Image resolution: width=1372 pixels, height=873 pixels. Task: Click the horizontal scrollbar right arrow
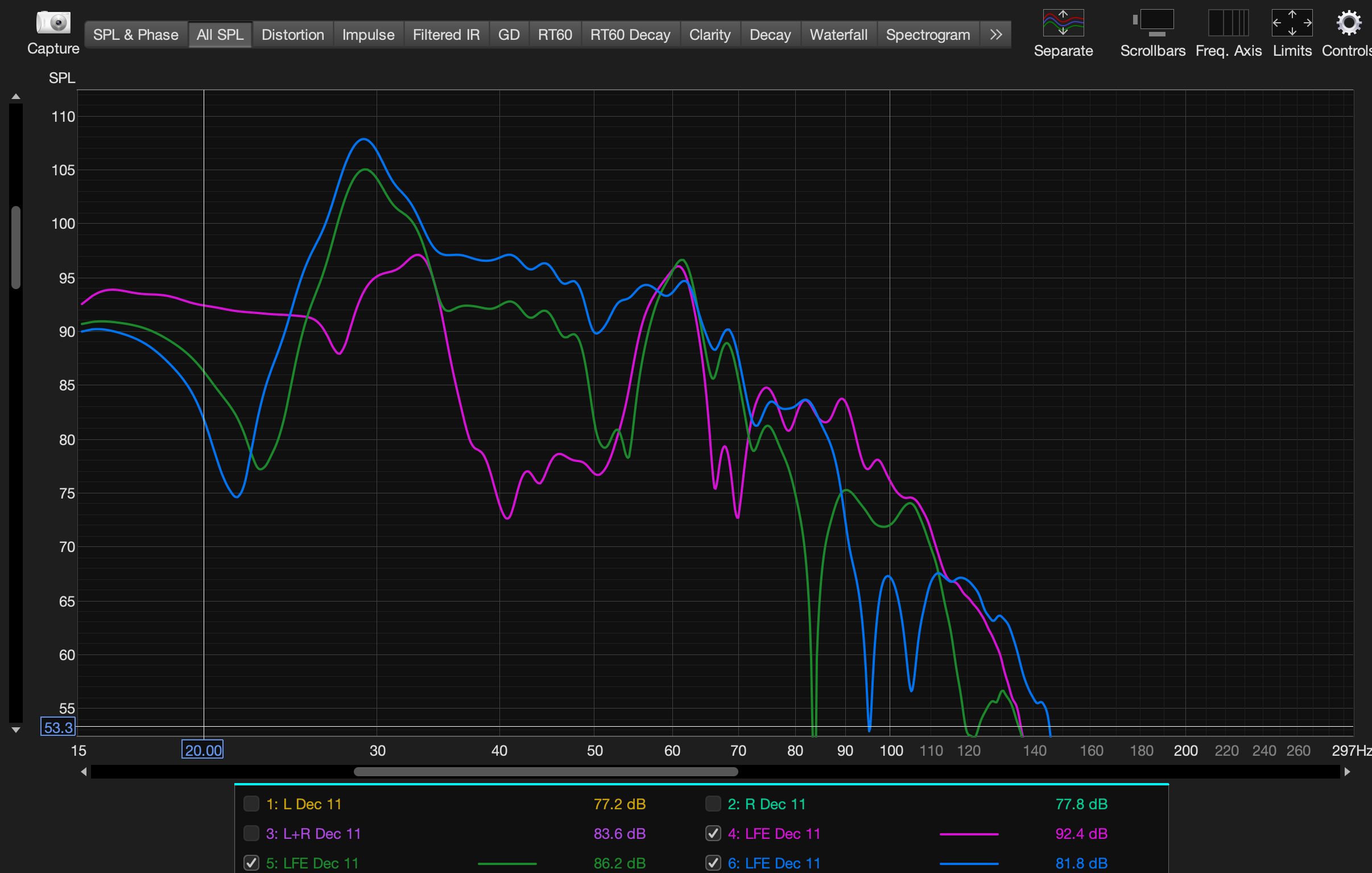1347,772
